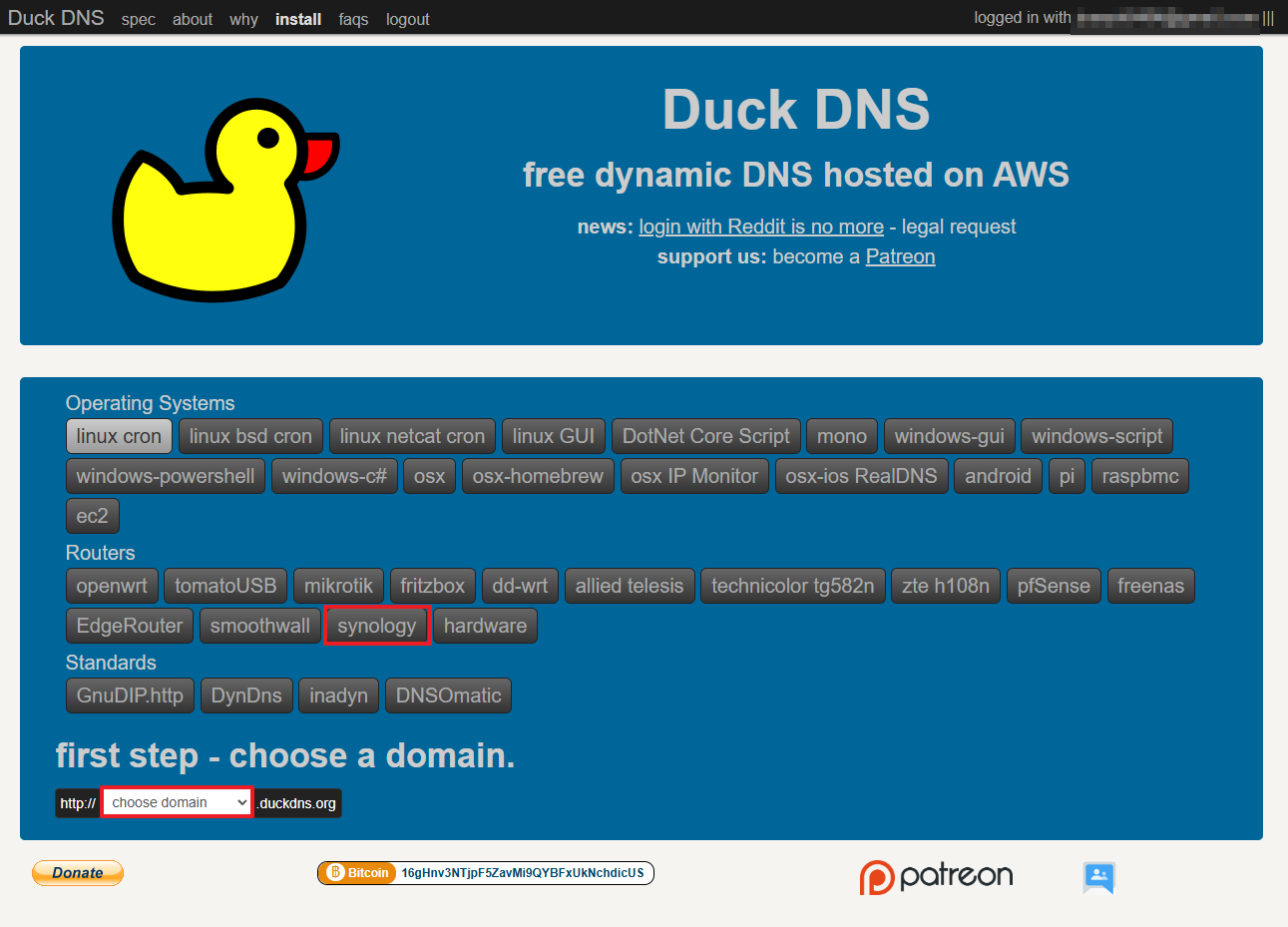Choose the openwrt router button
This screenshot has height=927, width=1288.
click(112, 586)
